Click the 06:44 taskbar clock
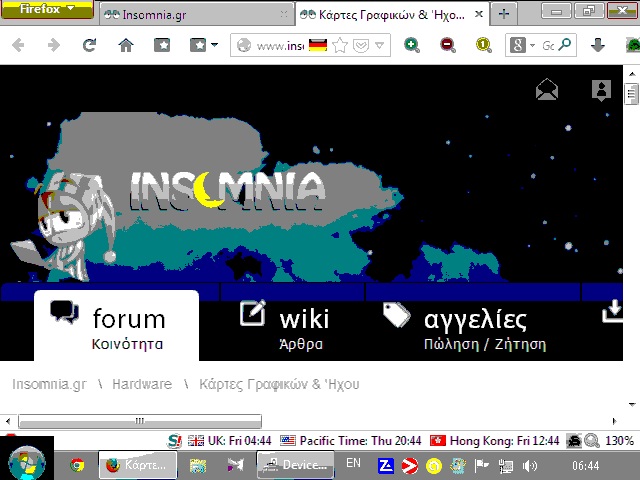 coord(585,466)
